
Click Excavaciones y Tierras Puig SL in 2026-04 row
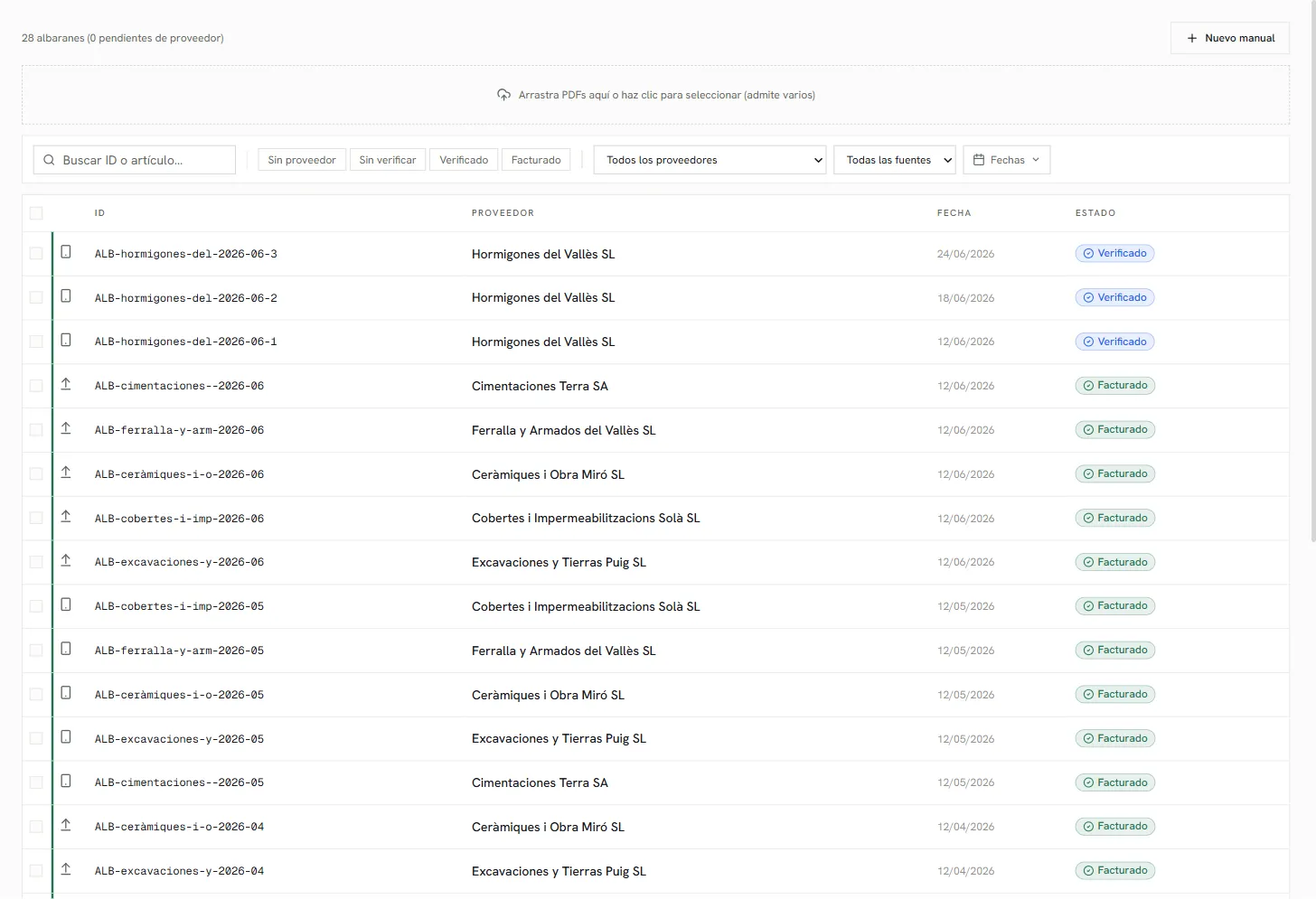559,871
